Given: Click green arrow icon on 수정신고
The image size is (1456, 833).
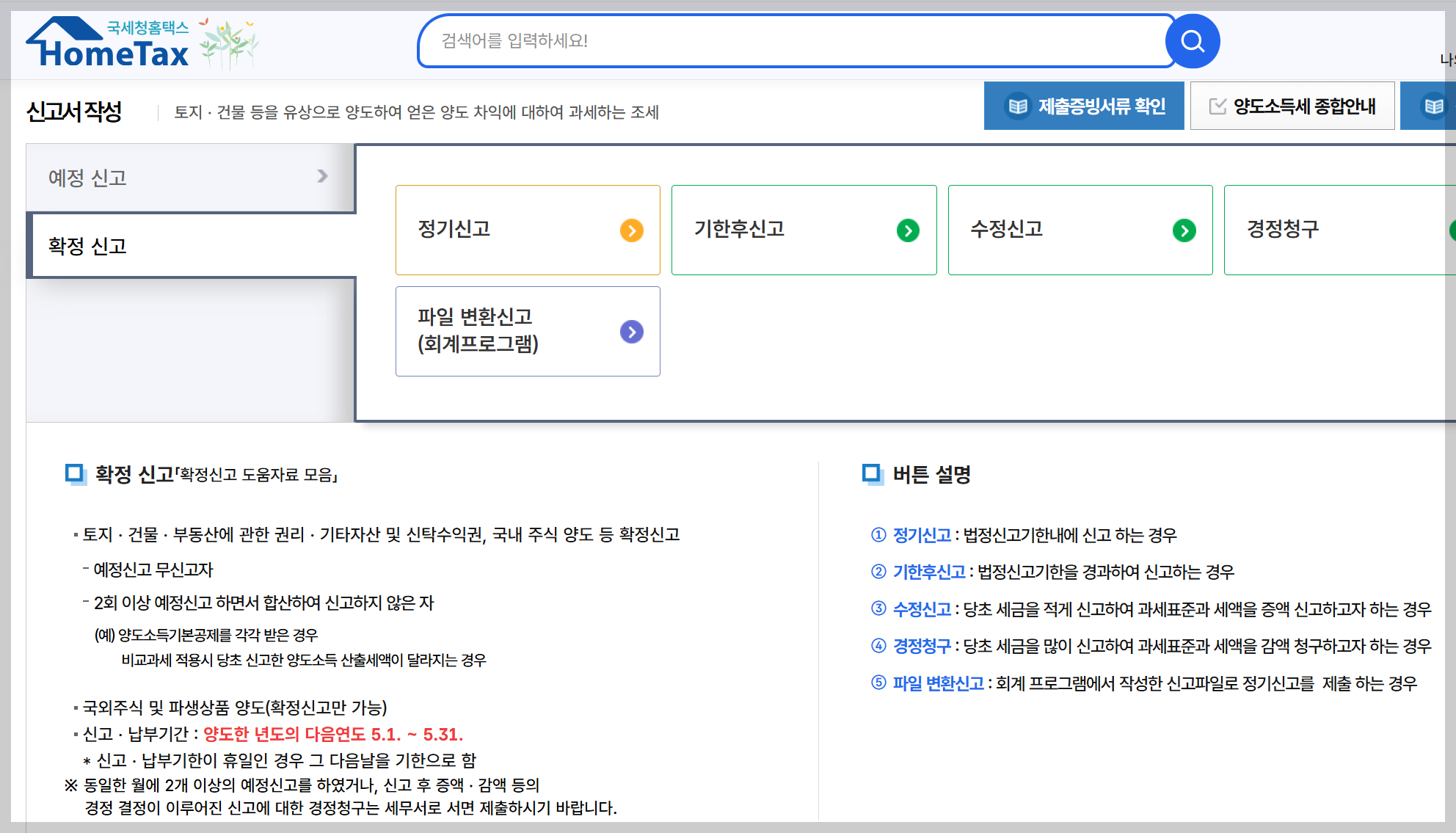Looking at the screenshot, I should (x=1184, y=230).
